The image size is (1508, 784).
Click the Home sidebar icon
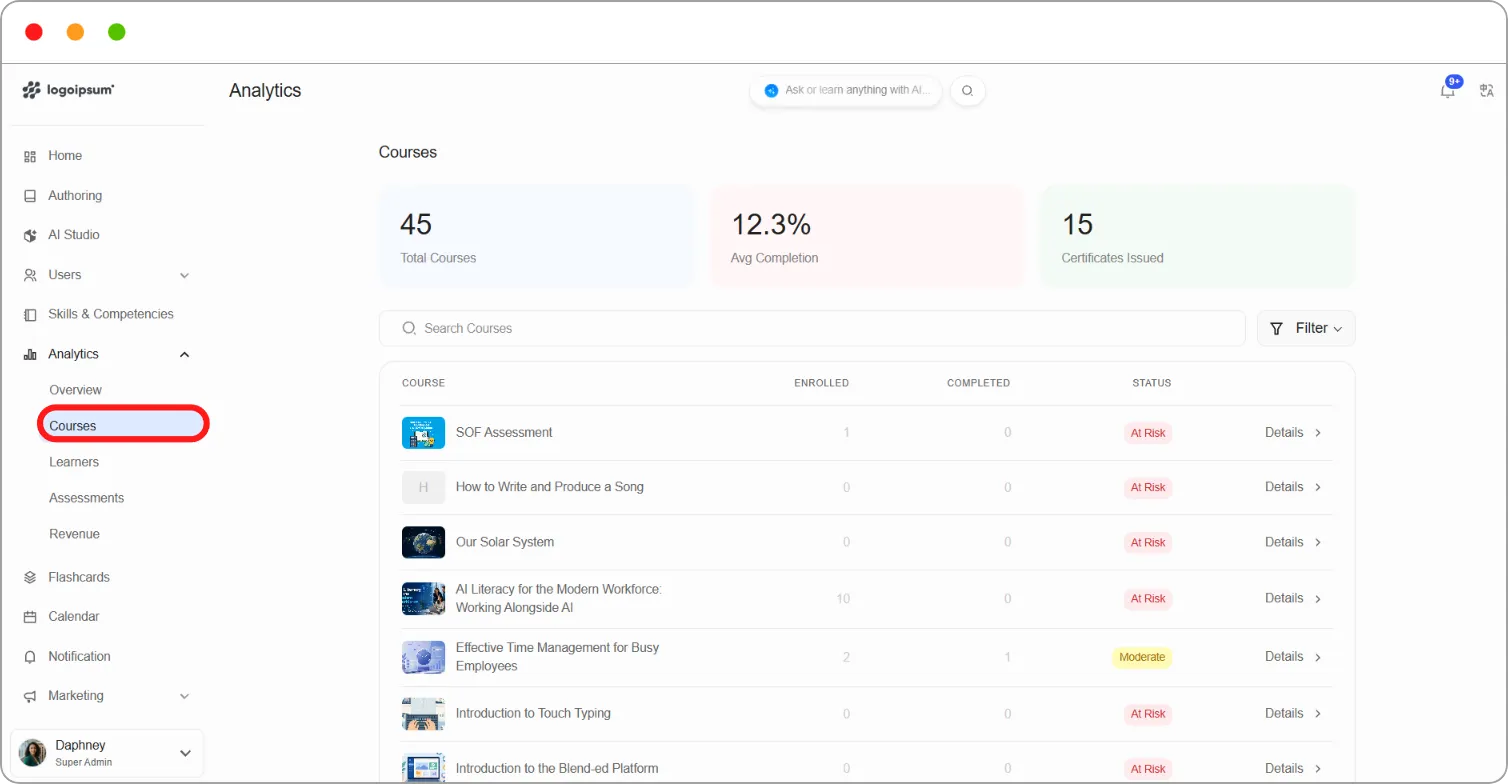30,156
